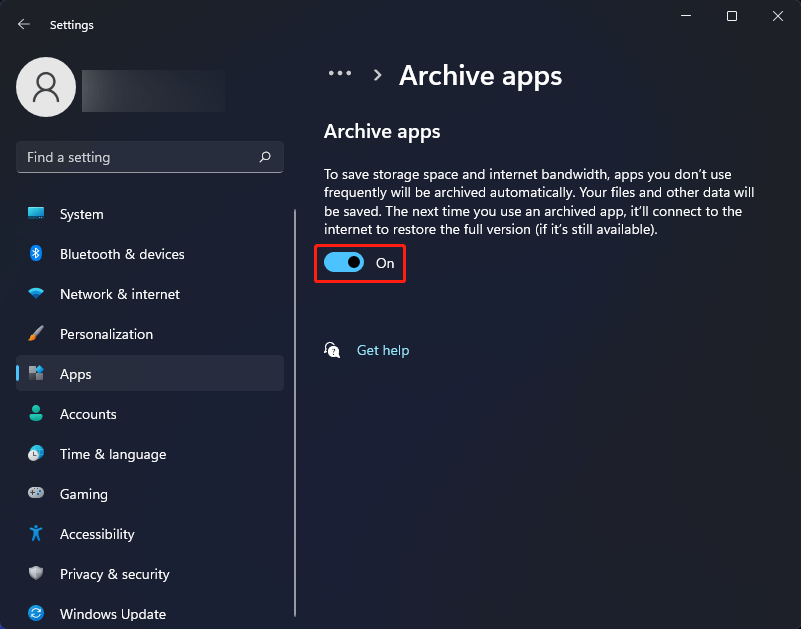Open Accessibility settings
The width and height of the screenshot is (801, 629).
point(150,533)
